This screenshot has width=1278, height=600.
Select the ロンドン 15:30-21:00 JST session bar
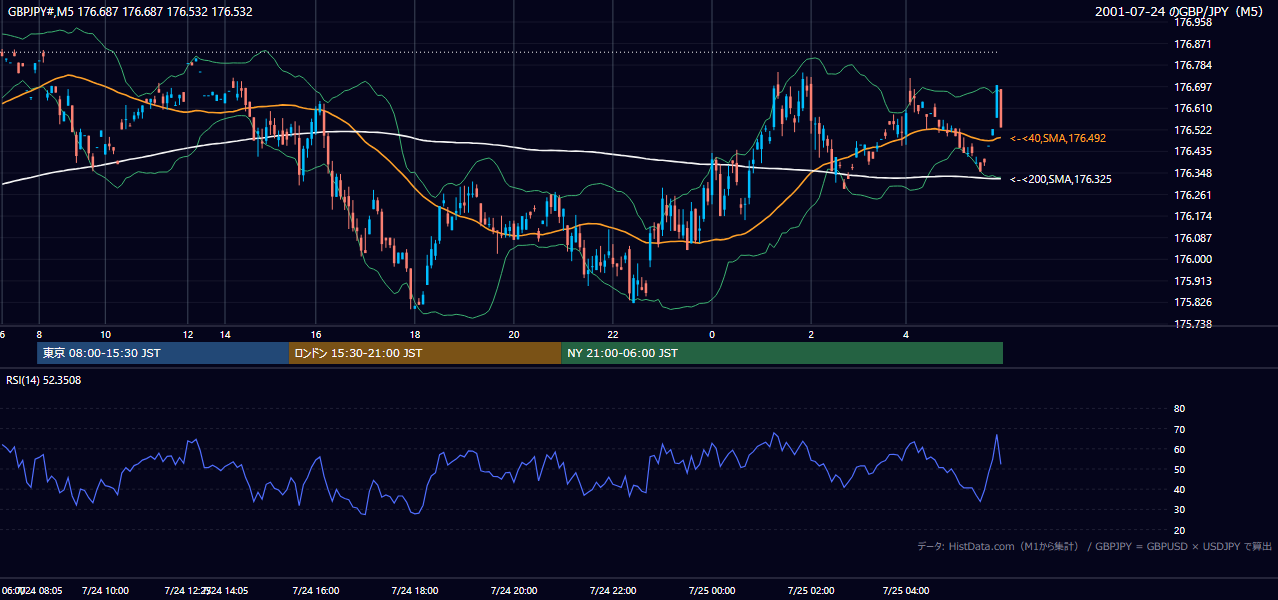pyautogui.click(x=425, y=353)
